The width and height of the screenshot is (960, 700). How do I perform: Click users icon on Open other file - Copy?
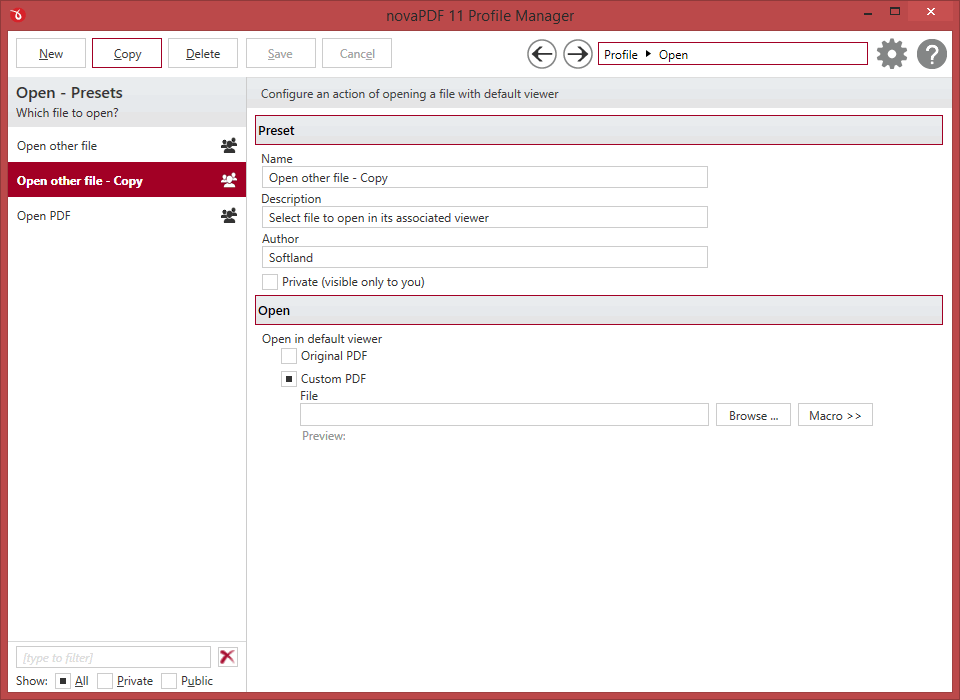point(229,181)
